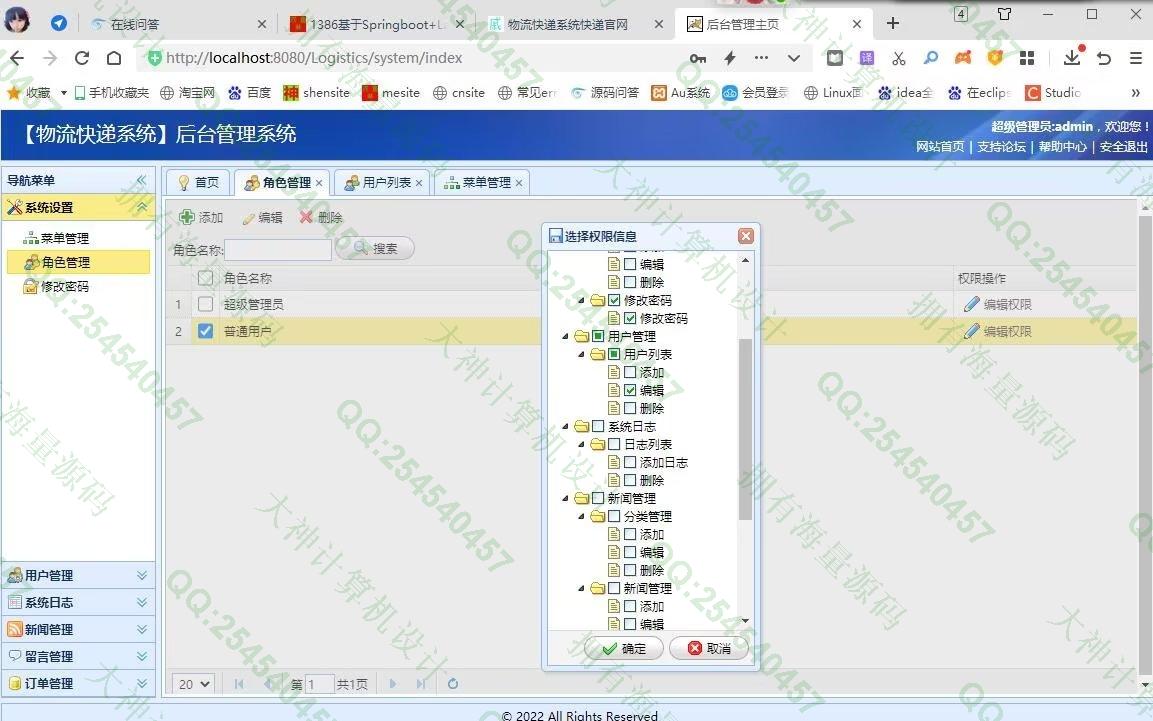Image resolution: width=1153 pixels, height=721 pixels.
Task: Collapse 用户列表 node arrow in permission tree
Action: [582, 354]
